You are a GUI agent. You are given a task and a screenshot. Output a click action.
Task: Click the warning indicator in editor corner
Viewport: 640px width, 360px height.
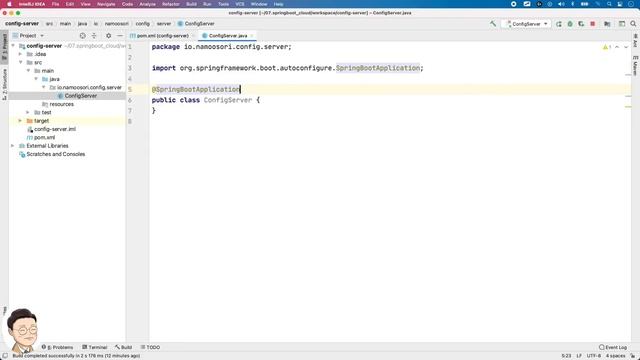(x=607, y=47)
